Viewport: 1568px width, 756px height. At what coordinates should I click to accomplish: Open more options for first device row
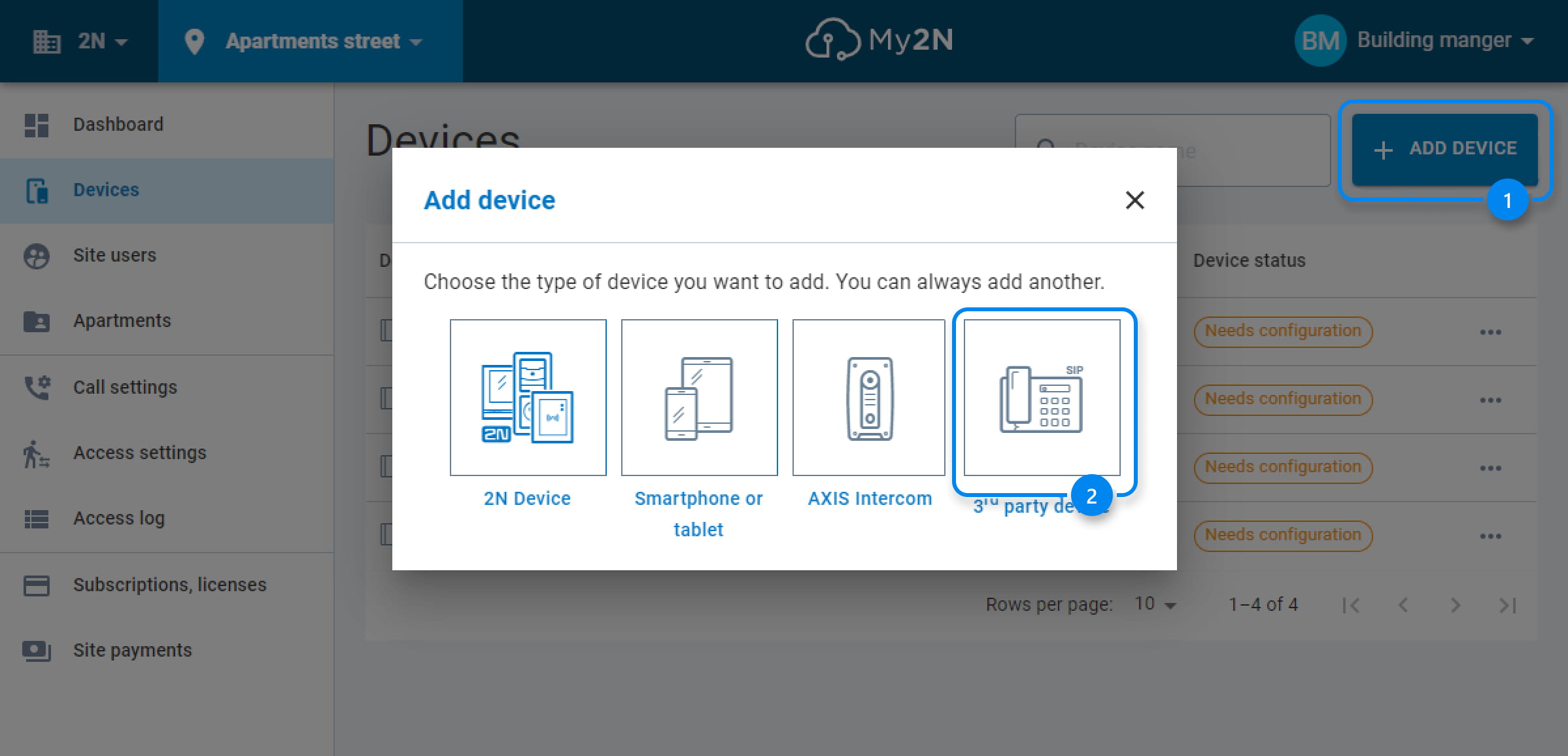click(x=1491, y=332)
